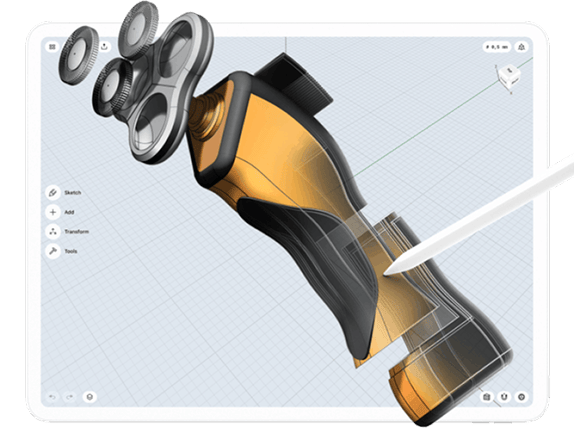Click the Tools label
574x428 pixels.
[x=71, y=251]
